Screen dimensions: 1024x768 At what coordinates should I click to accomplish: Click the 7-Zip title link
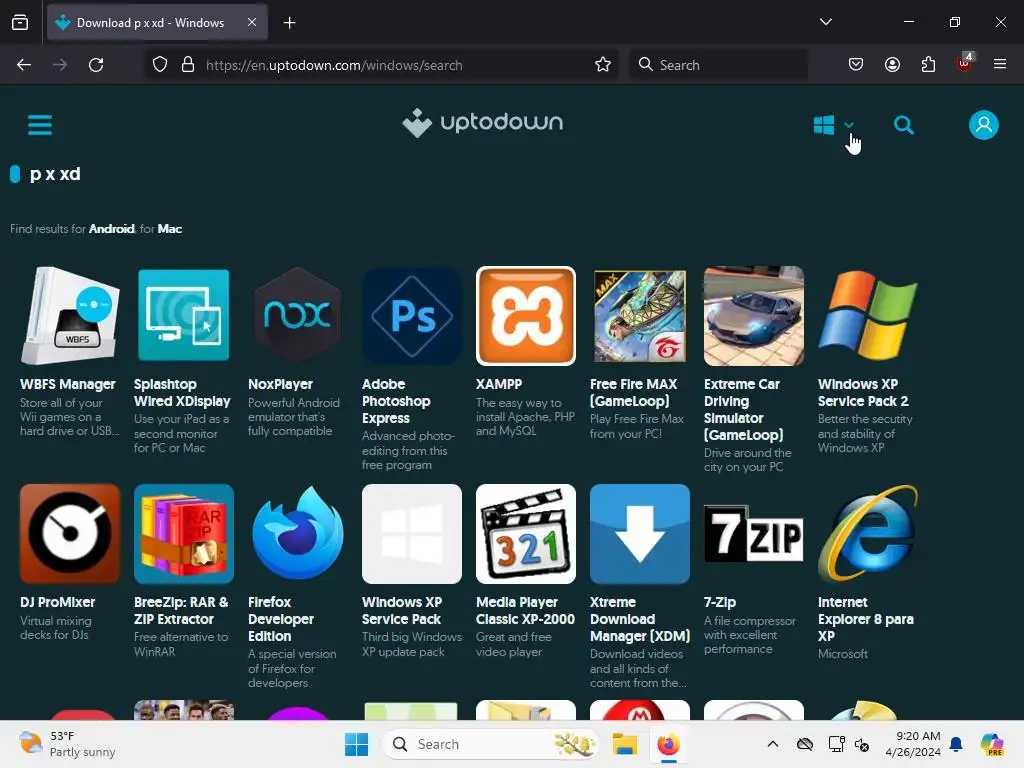click(x=720, y=602)
